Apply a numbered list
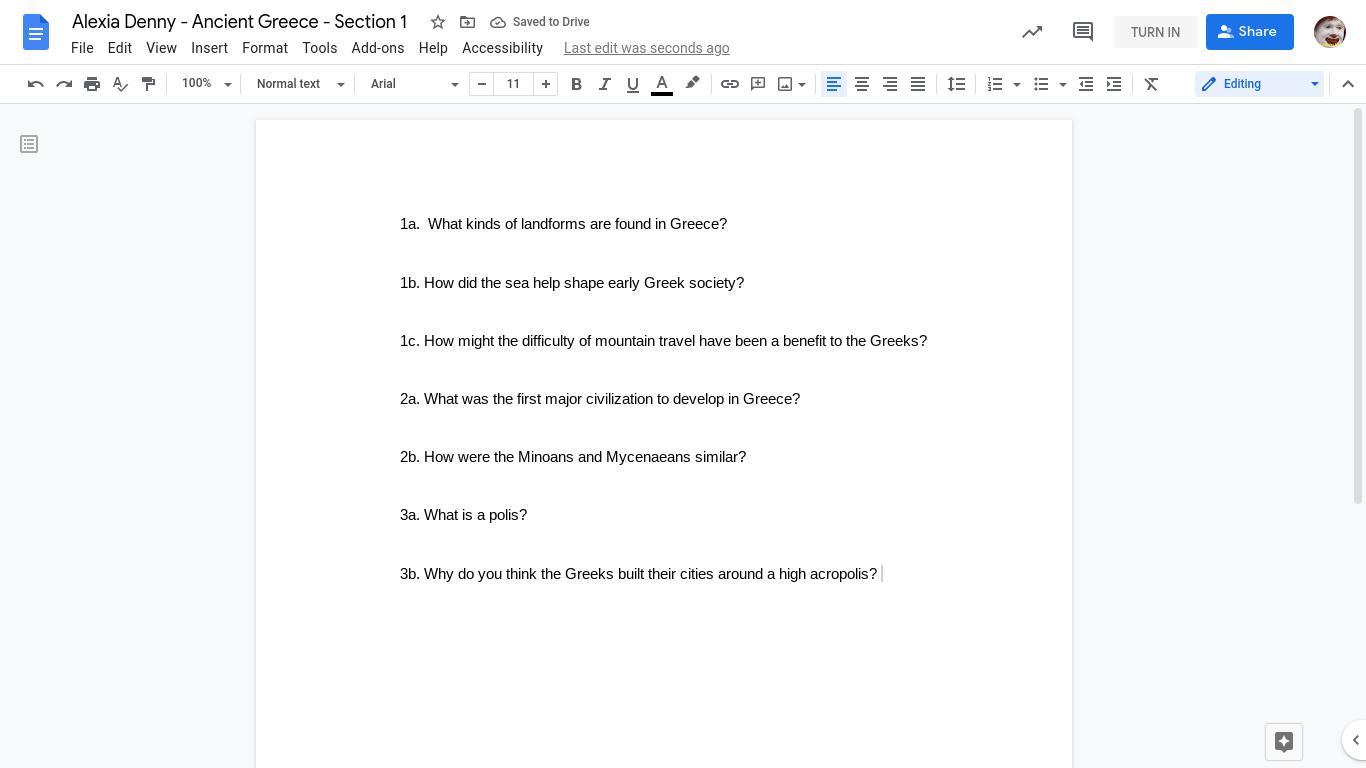This screenshot has width=1366, height=768. (995, 84)
